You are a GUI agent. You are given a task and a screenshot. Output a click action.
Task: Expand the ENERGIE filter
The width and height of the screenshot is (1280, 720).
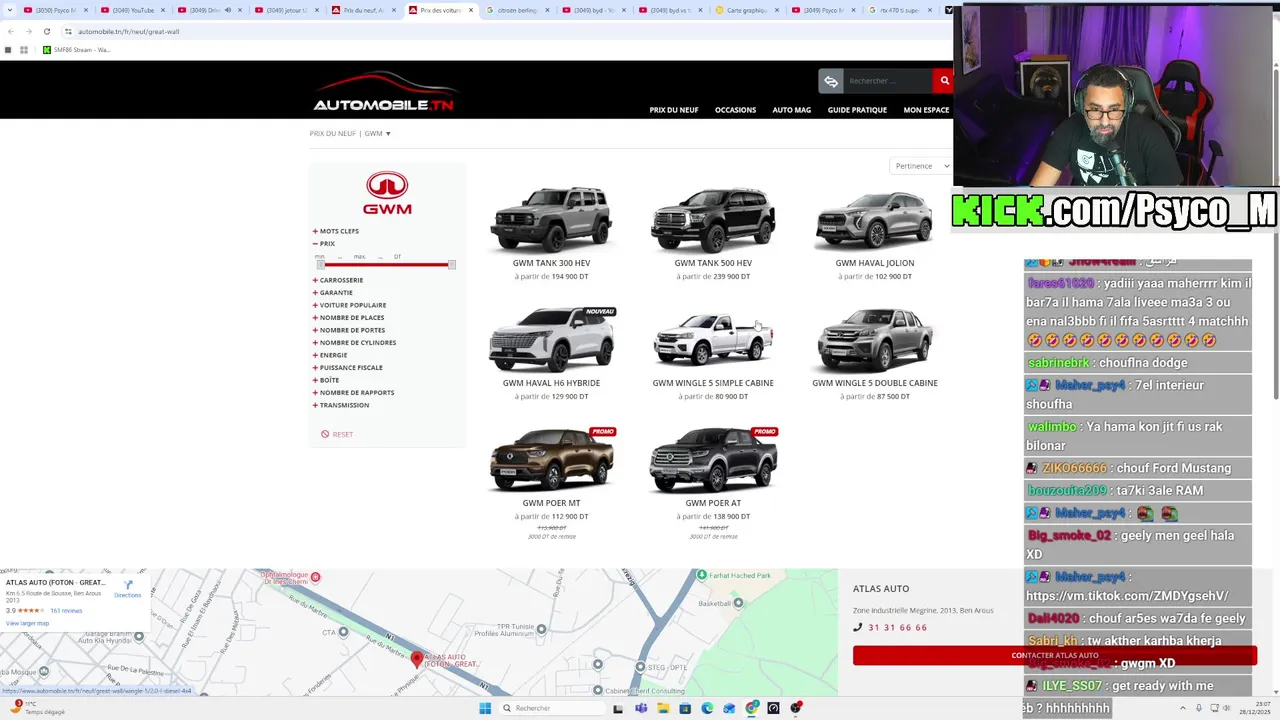(330, 355)
